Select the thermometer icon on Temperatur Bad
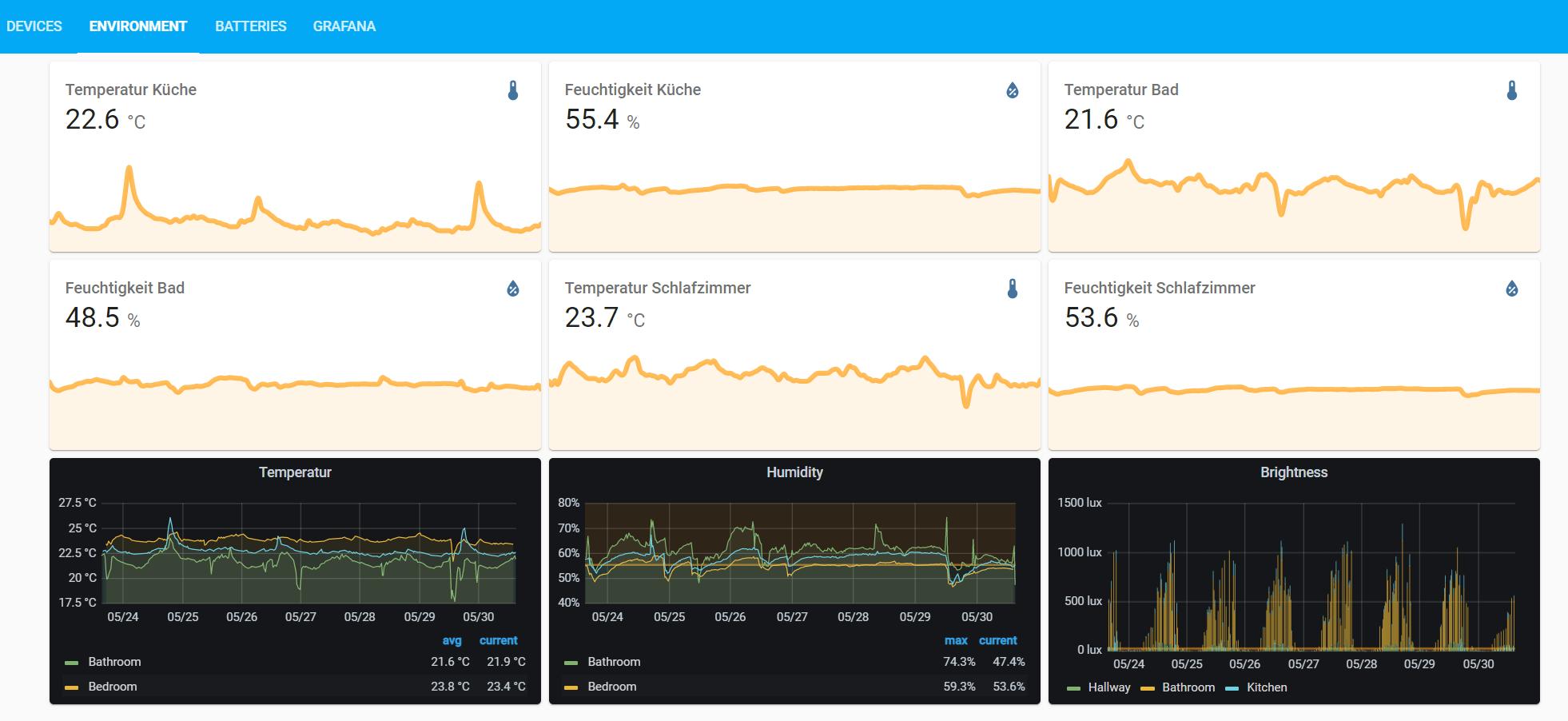The image size is (1568, 721). point(1511,90)
